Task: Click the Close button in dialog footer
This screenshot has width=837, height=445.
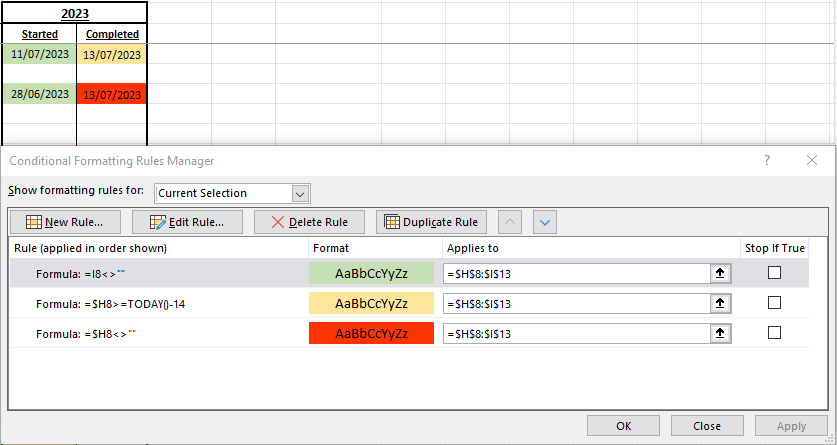Action: (707, 426)
